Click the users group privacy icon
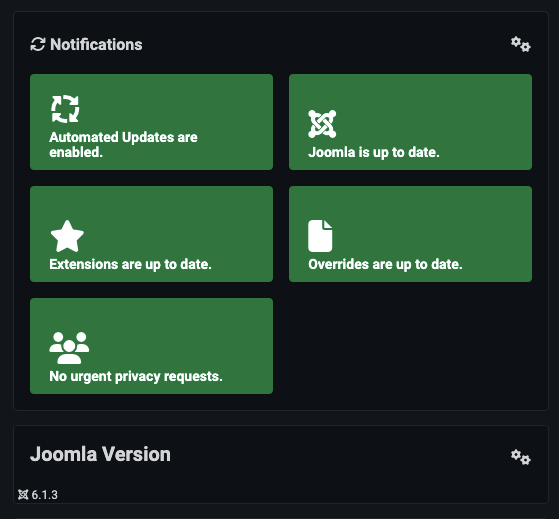 pos(69,348)
